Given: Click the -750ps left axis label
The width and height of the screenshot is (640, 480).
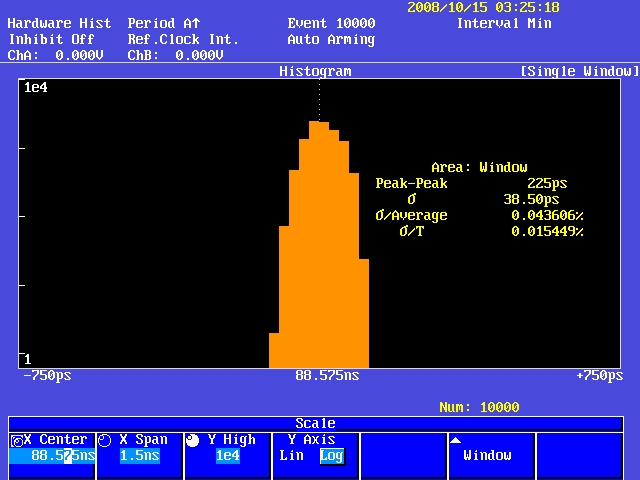Looking at the screenshot, I should (x=47, y=376).
